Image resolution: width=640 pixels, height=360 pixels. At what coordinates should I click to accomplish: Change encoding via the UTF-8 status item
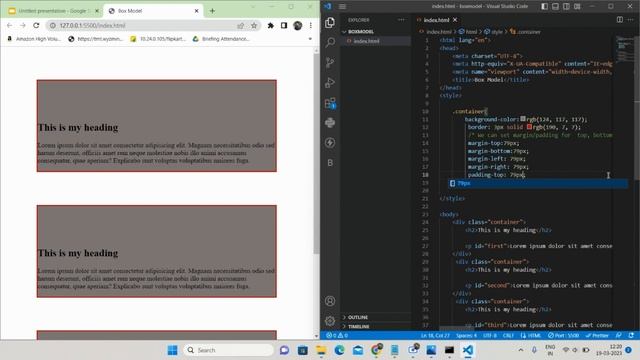pyautogui.click(x=490, y=336)
